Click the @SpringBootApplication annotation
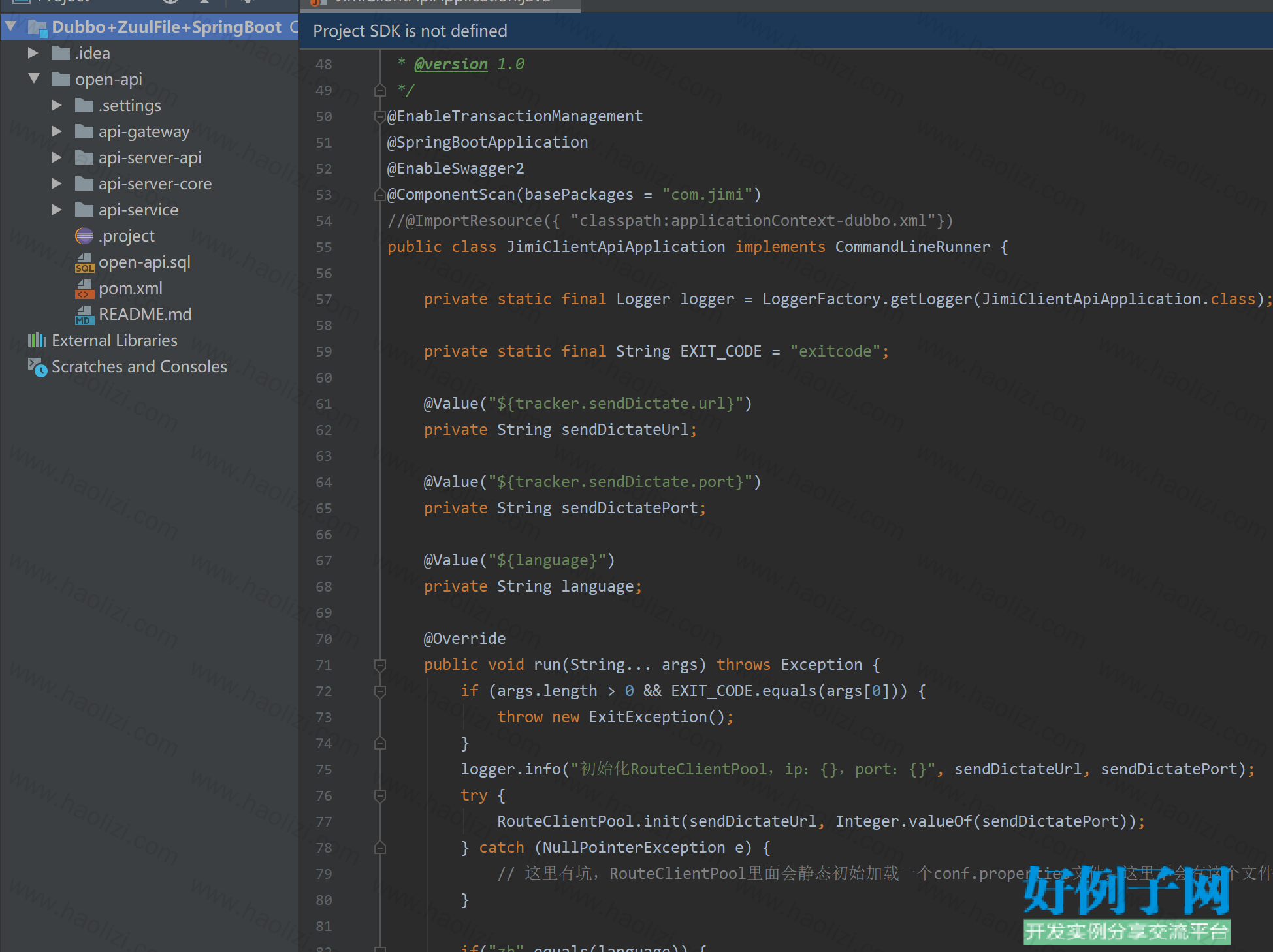 click(x=488, y=142)
